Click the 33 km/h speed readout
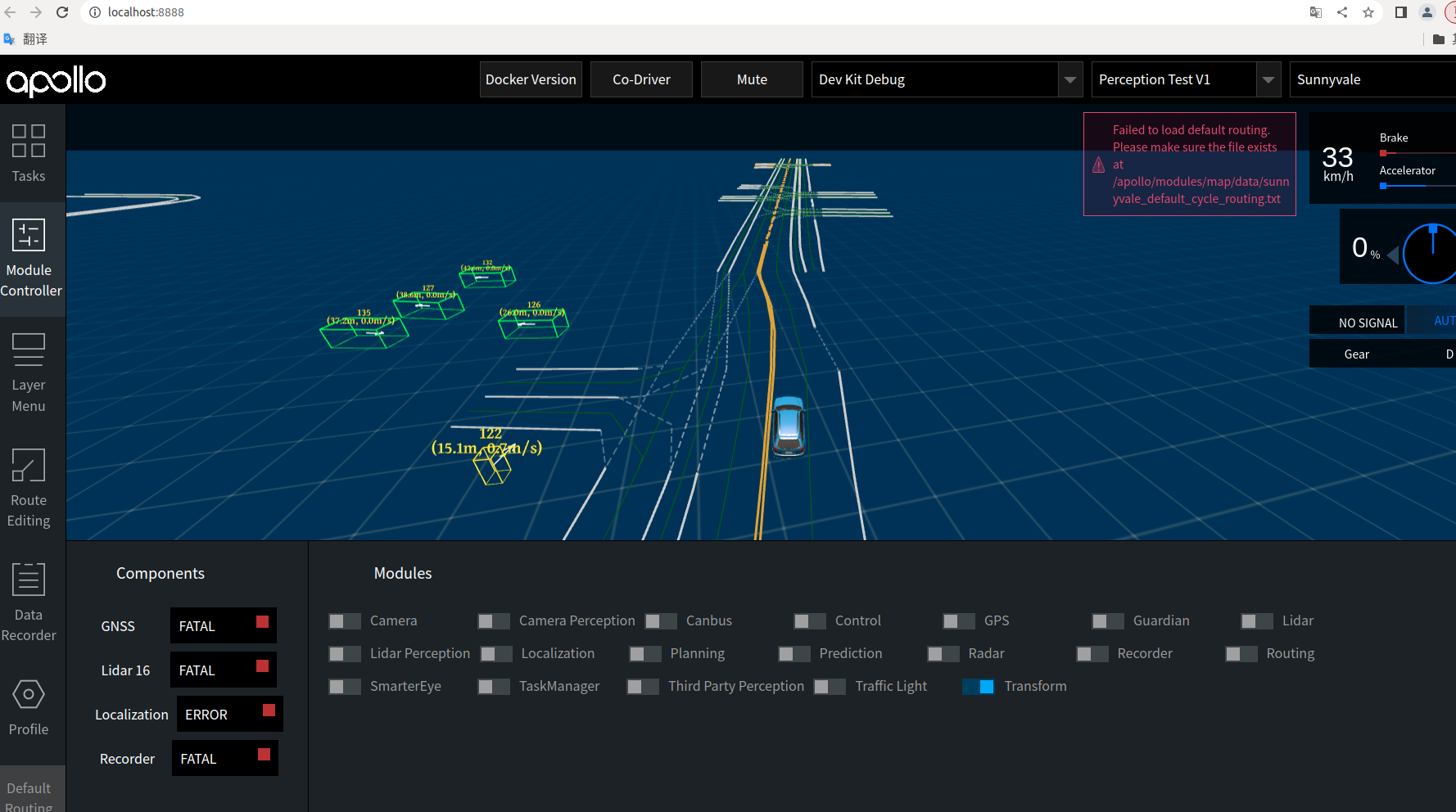 (1338, 164)
